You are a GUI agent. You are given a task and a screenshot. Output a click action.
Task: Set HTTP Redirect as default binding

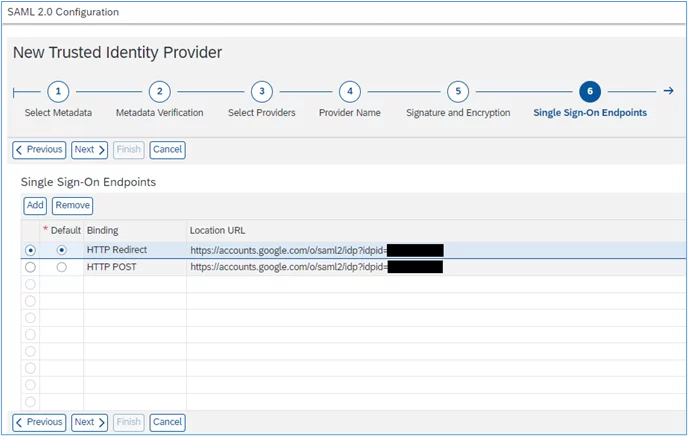61,250
